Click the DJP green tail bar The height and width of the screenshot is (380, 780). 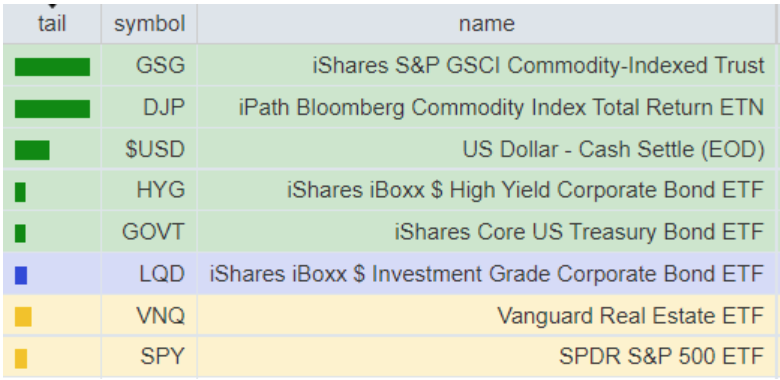pyautogui.click(x=52, y=109)
